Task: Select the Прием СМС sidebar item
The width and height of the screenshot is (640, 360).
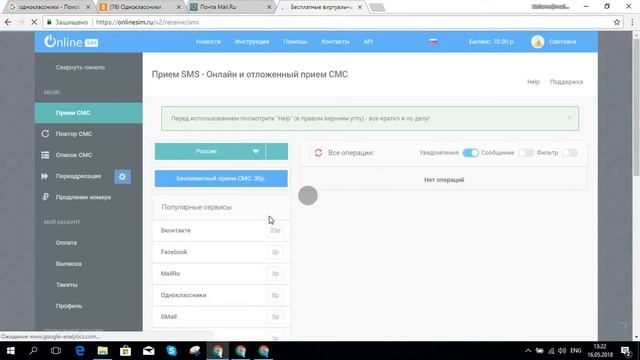Action: pos(89,113)
